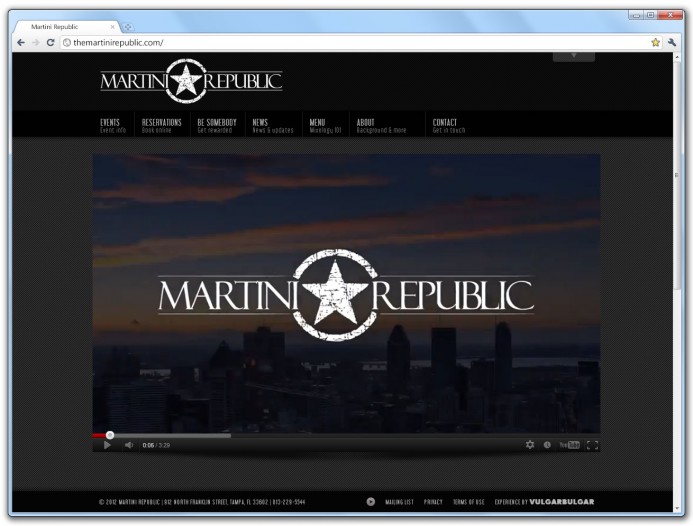Image resolution: width=693 pixels, height=526 pixels.
Task: Open the Menu Mixology 101 item
Action: [x=325, y=126]
